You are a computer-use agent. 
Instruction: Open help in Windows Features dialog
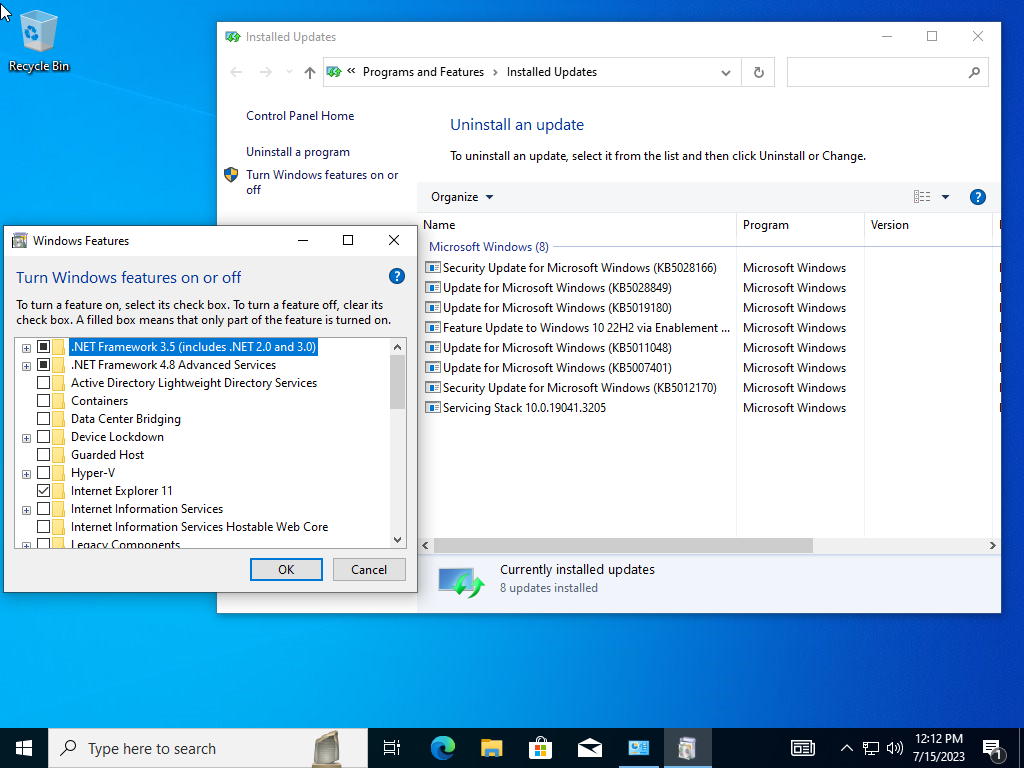(x=396, y=276)
